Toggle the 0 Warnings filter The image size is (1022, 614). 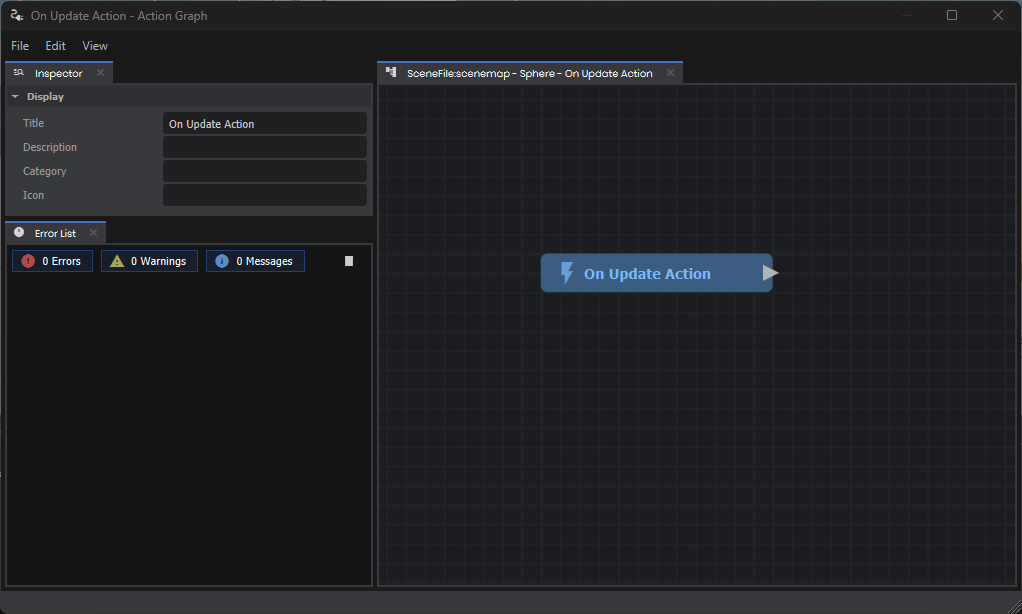(149, 260)
